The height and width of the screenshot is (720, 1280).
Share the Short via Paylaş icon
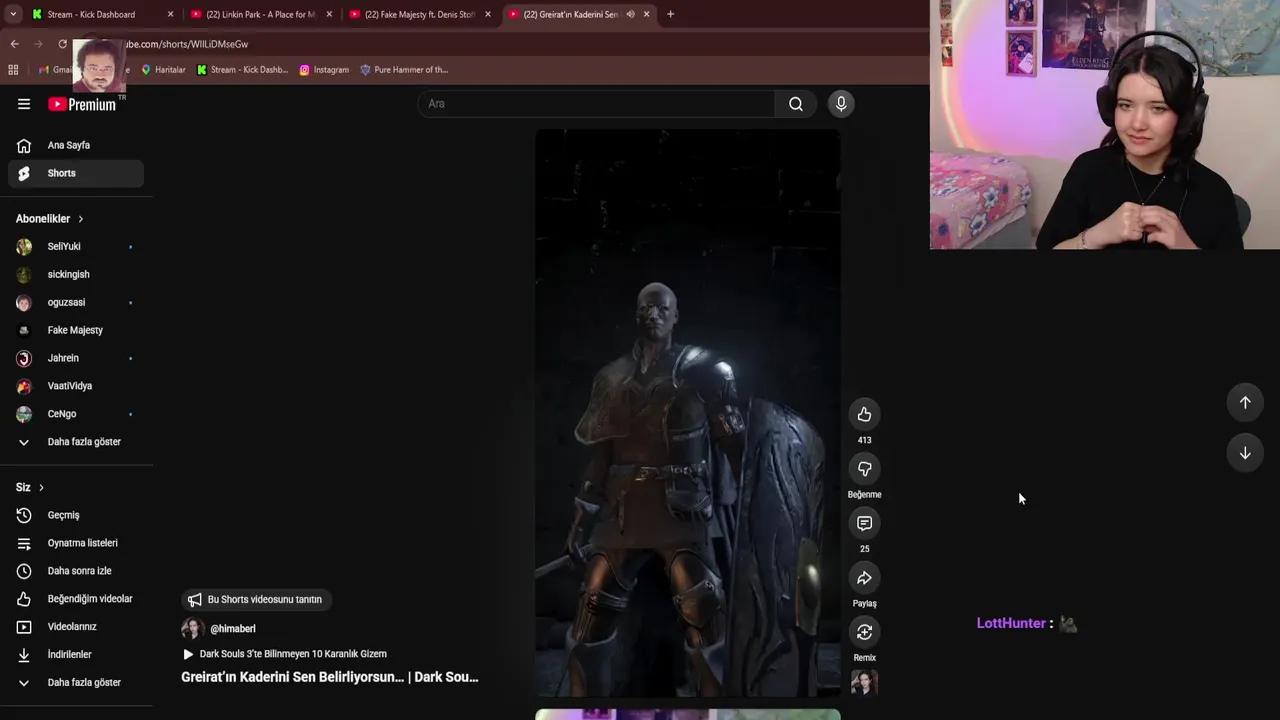[864, 577]
